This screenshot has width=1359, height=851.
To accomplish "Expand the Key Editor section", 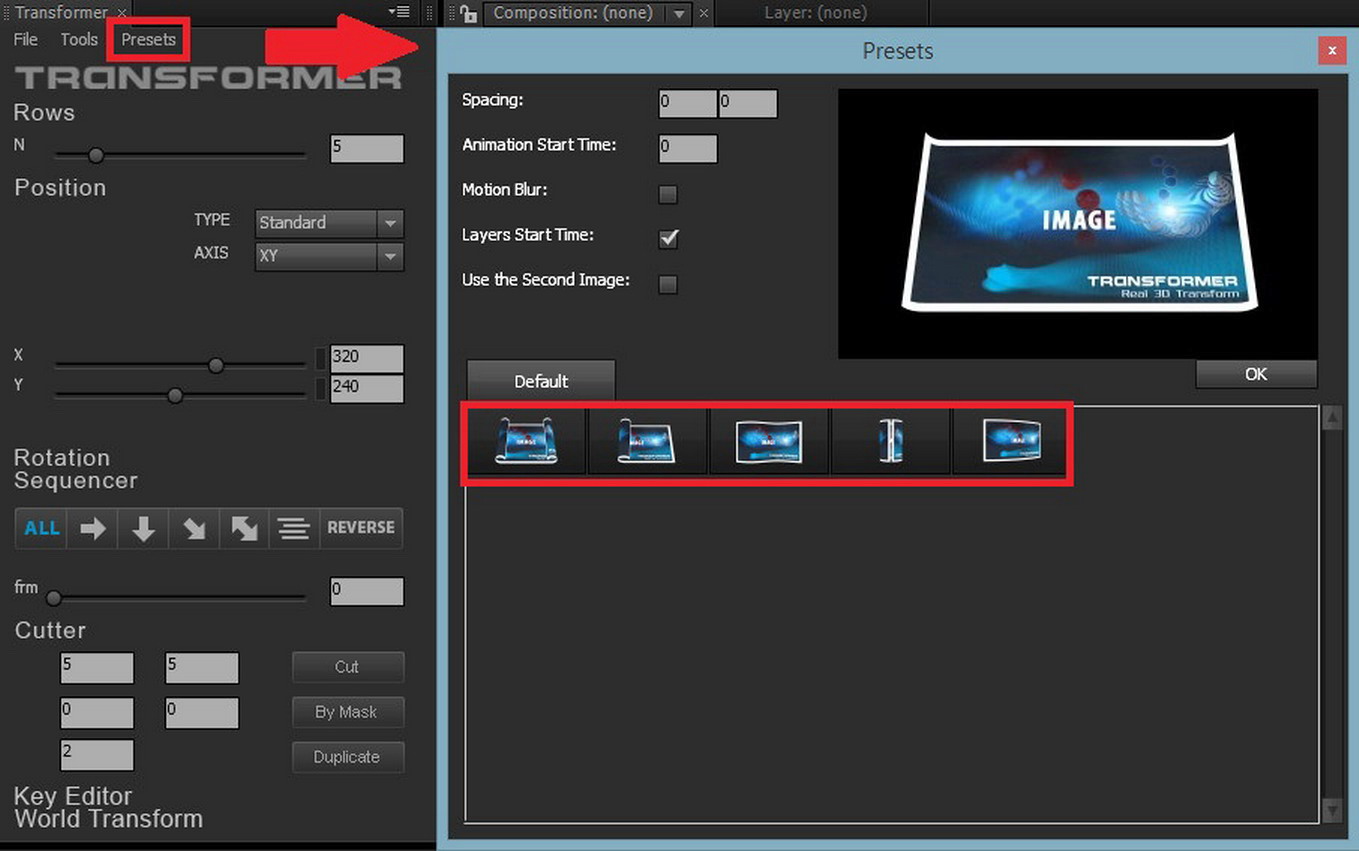I will click(73, 796).
